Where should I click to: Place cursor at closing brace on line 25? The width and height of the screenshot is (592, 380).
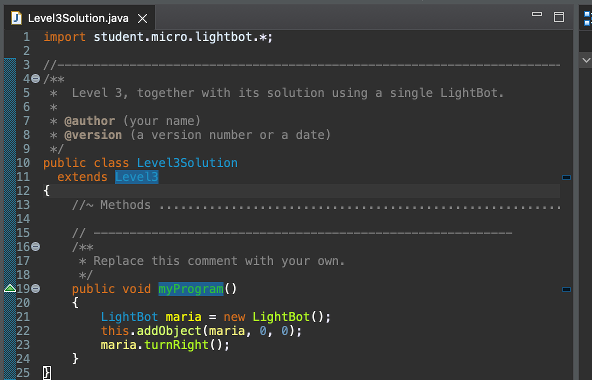pyautogui.click(x=47, y=373)
